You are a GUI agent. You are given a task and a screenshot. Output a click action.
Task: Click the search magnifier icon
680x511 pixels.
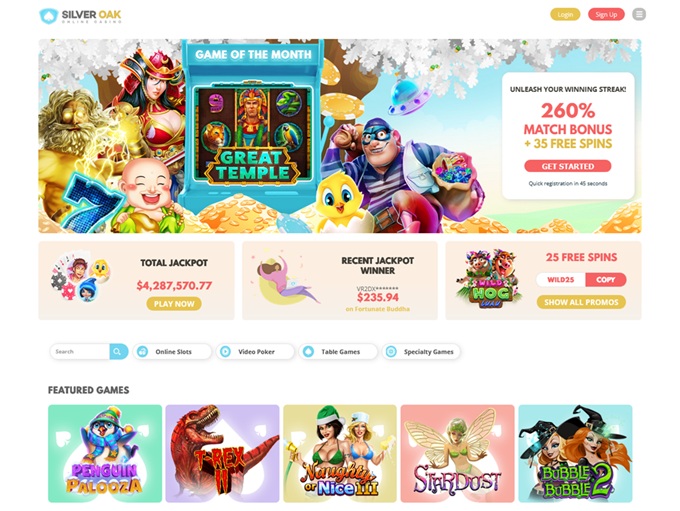[x=118, y=351]
